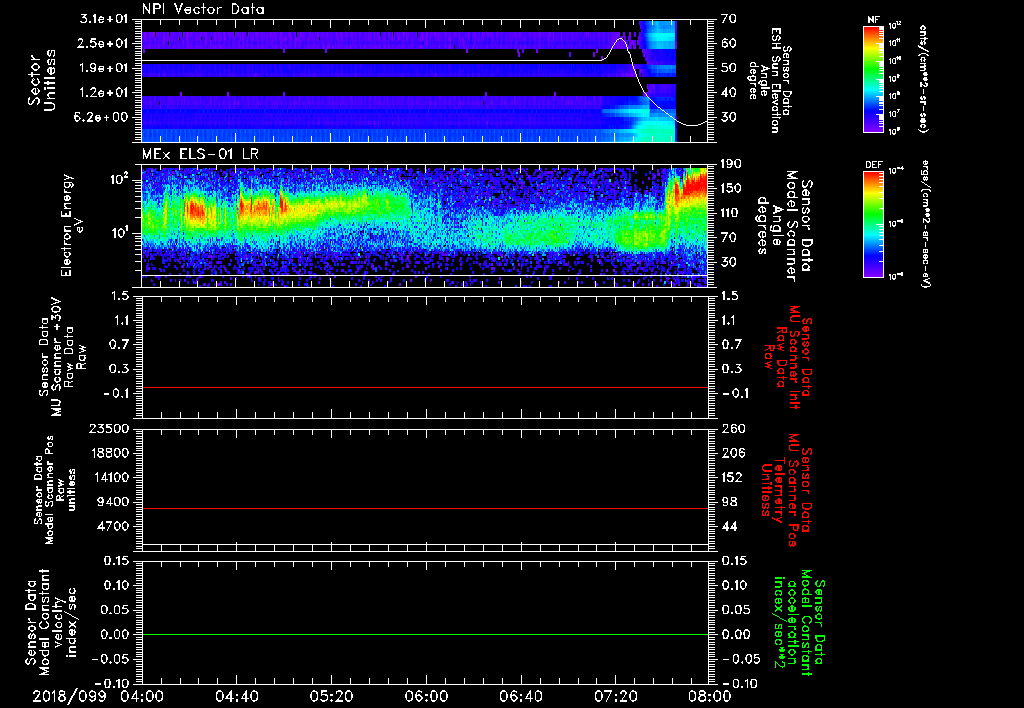Click the 04:00 time axis label
Viewport: 1024px width, 708px height.
[142, 695]
